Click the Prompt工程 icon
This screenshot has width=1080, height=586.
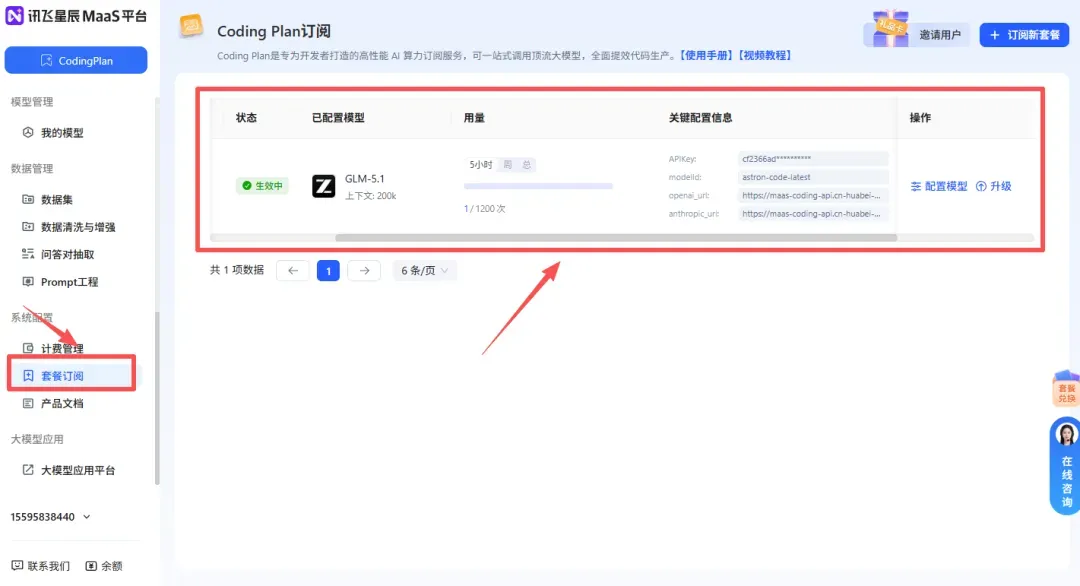[28, 282]
